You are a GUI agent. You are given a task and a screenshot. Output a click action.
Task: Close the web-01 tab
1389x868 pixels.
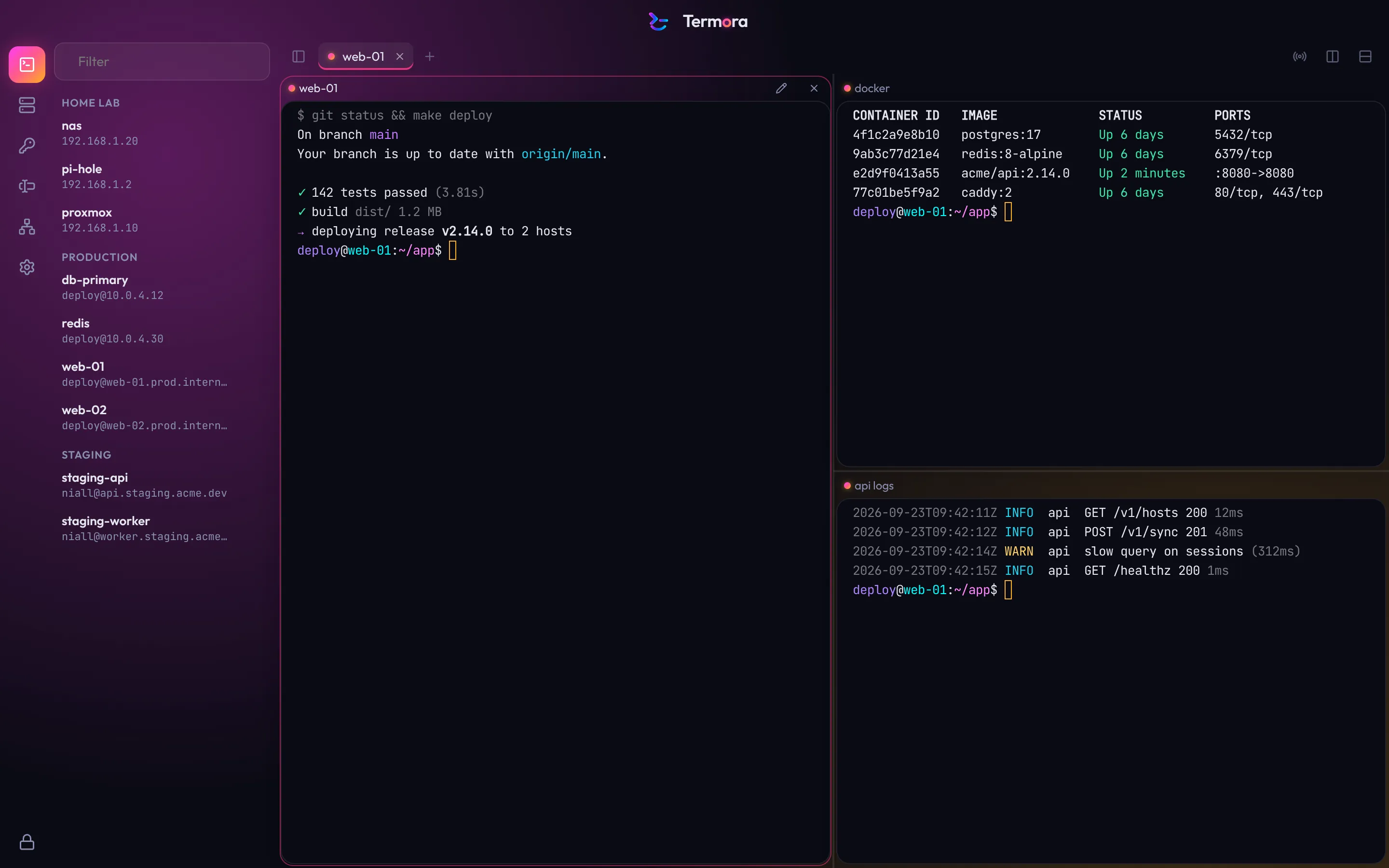(400, 56)
